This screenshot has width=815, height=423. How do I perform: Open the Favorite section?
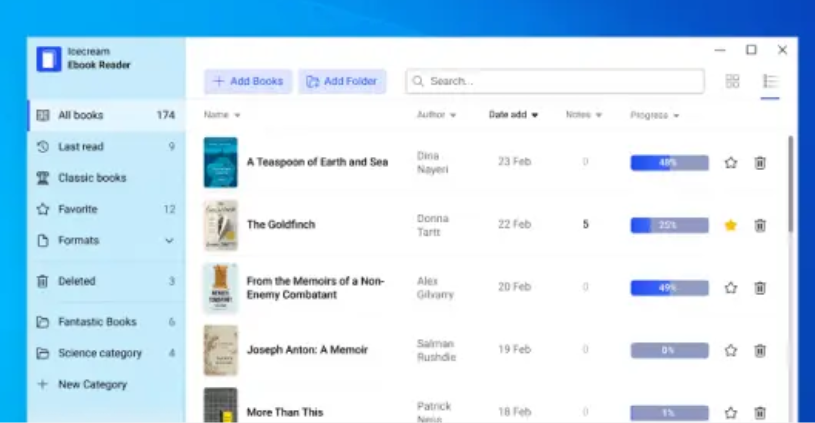pos(107,209)
